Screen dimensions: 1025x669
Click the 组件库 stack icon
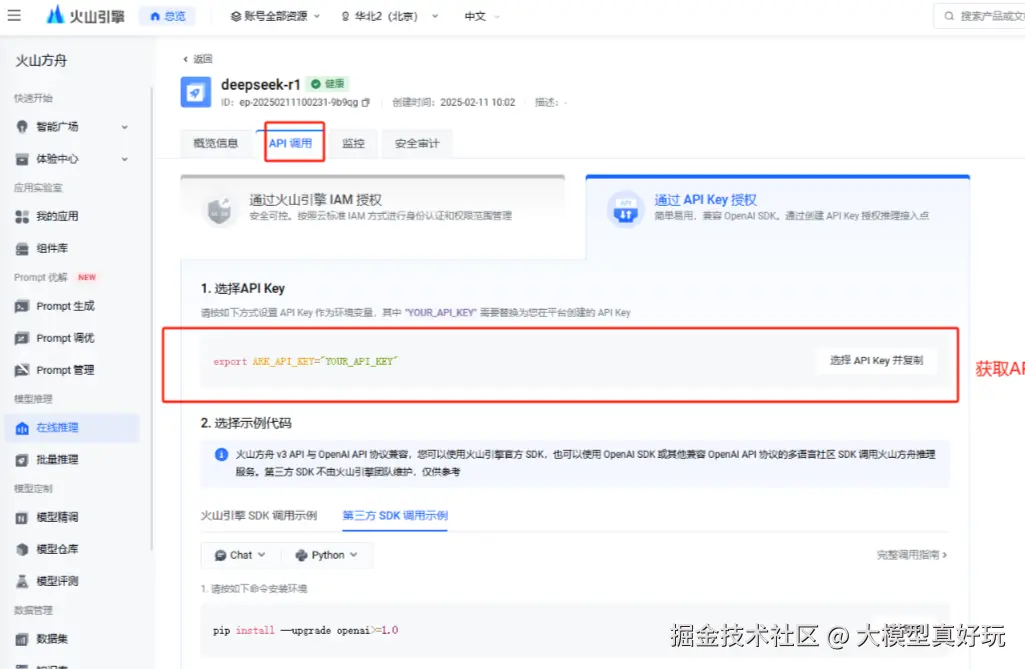tap(22, 249)
